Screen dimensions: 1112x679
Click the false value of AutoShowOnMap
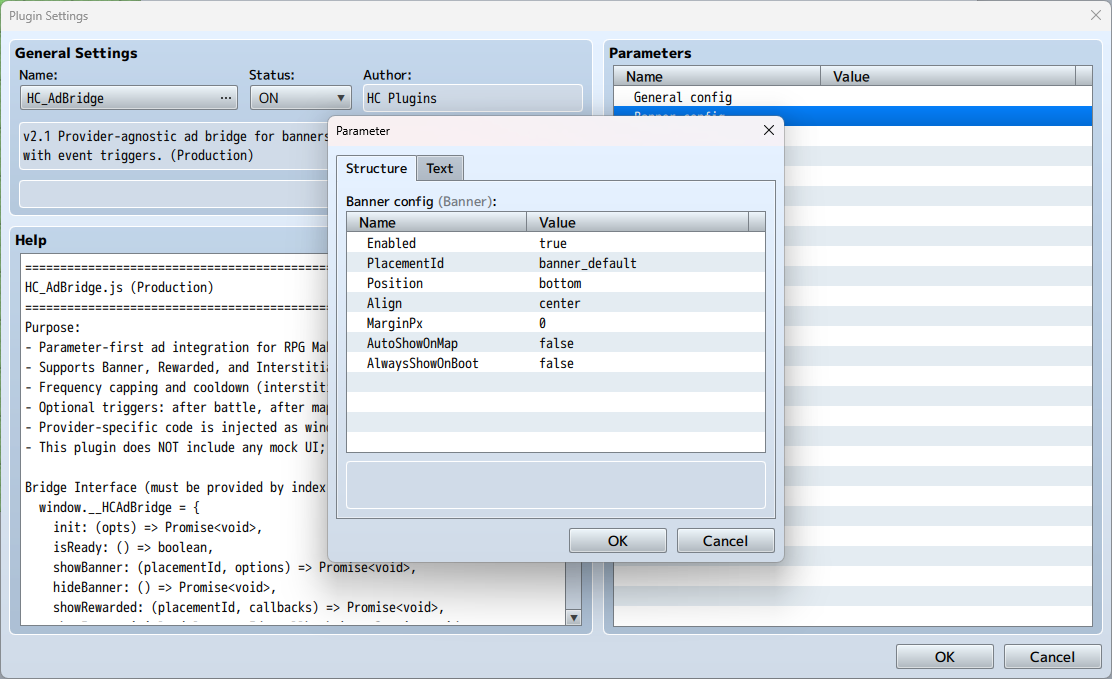[557, 343]
